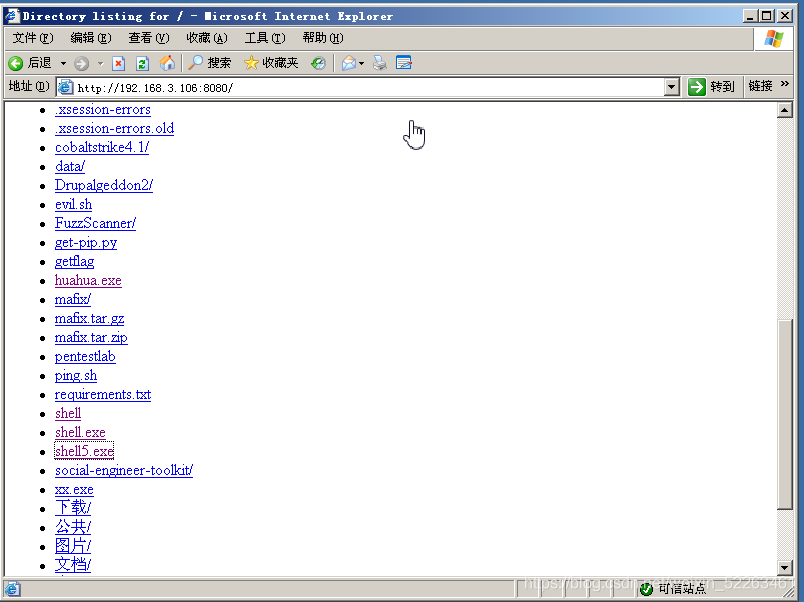This screenshot has width=804, height=602.
Task: Click the ping.sh link
Action: click(x=76, y=375)
